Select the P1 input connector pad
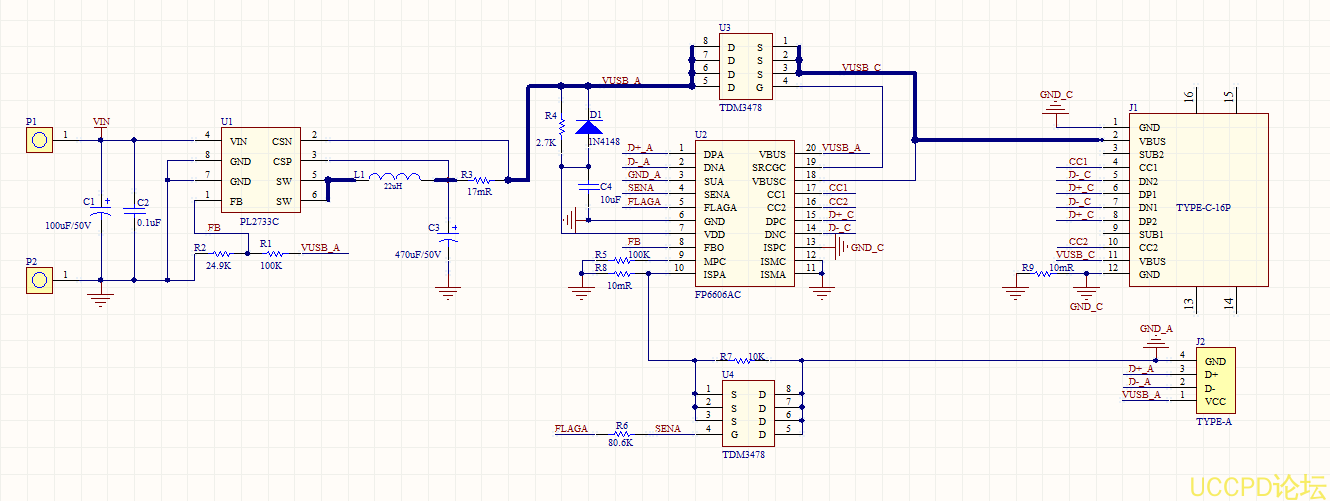Image resolution: width=1330 pixels, height=501 pixels. tap(38, 140)
